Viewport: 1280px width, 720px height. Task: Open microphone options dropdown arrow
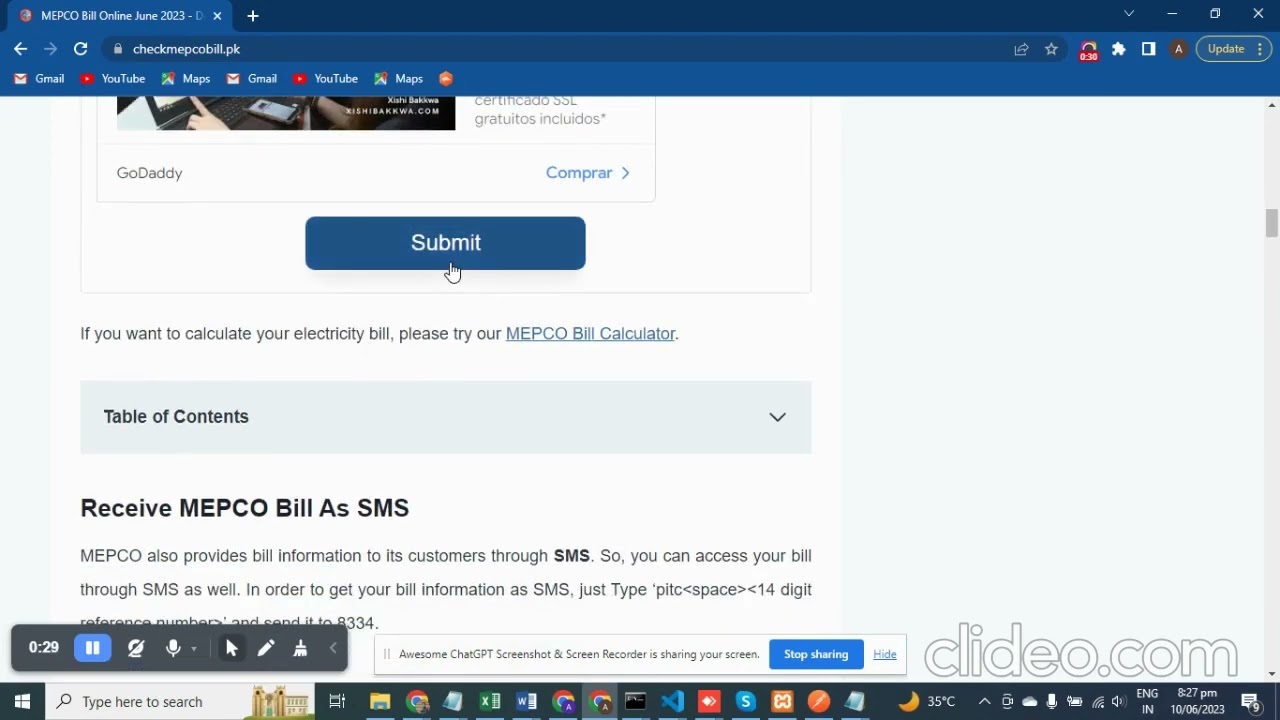[194, 649]
